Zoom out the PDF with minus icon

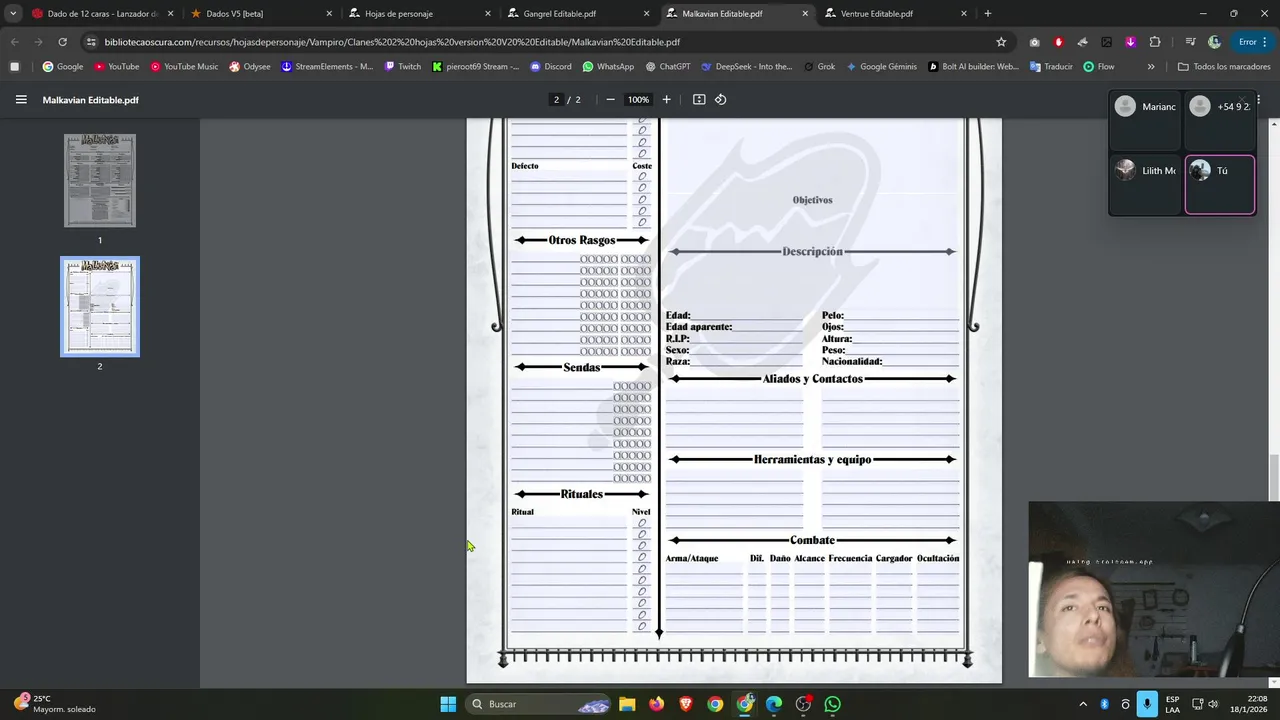[610, 100]
